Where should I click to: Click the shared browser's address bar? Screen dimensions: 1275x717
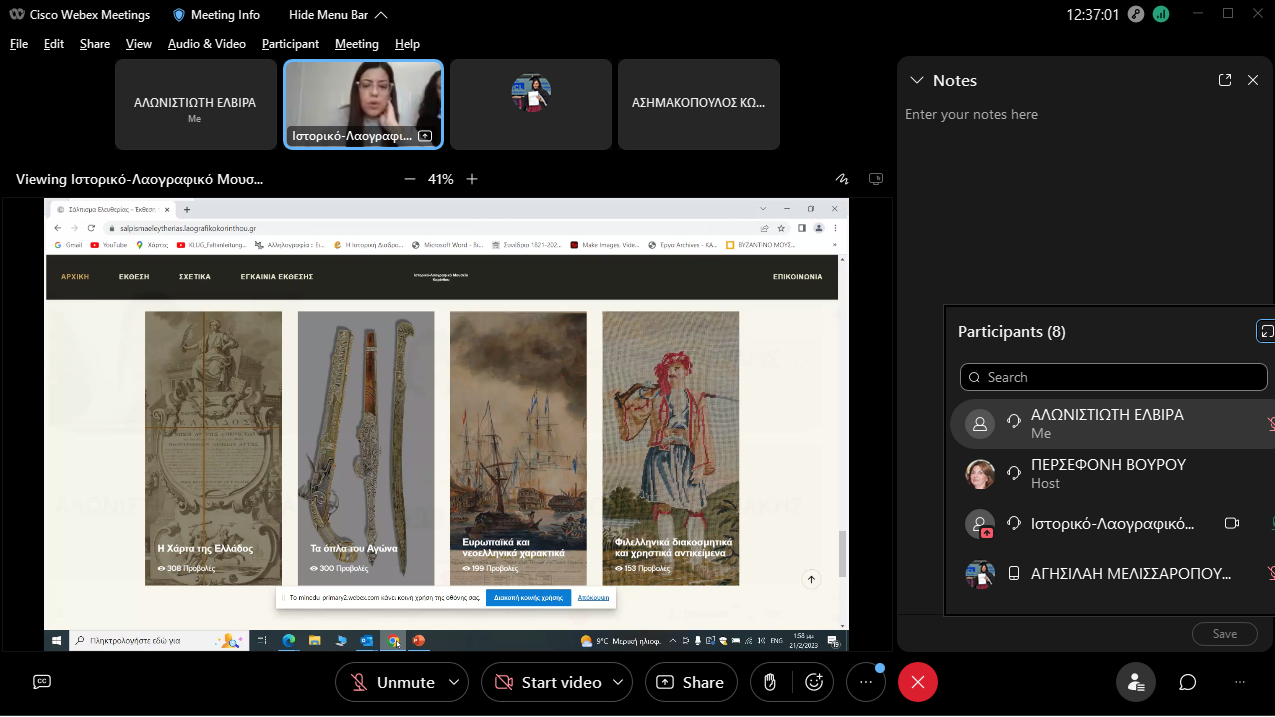click(430, 228)
